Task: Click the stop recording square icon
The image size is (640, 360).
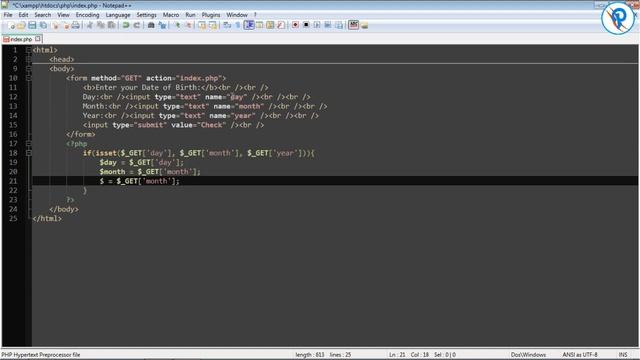Action: tap(306, 25)
